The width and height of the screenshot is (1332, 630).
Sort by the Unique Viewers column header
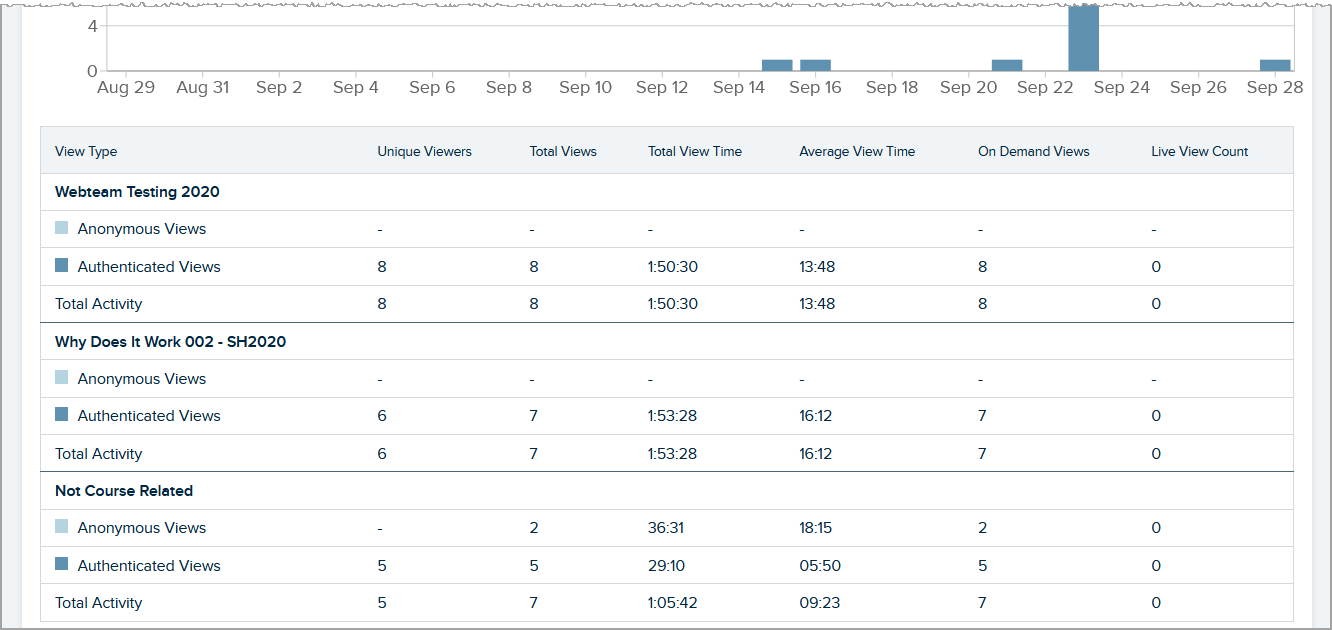click(424, 152)
